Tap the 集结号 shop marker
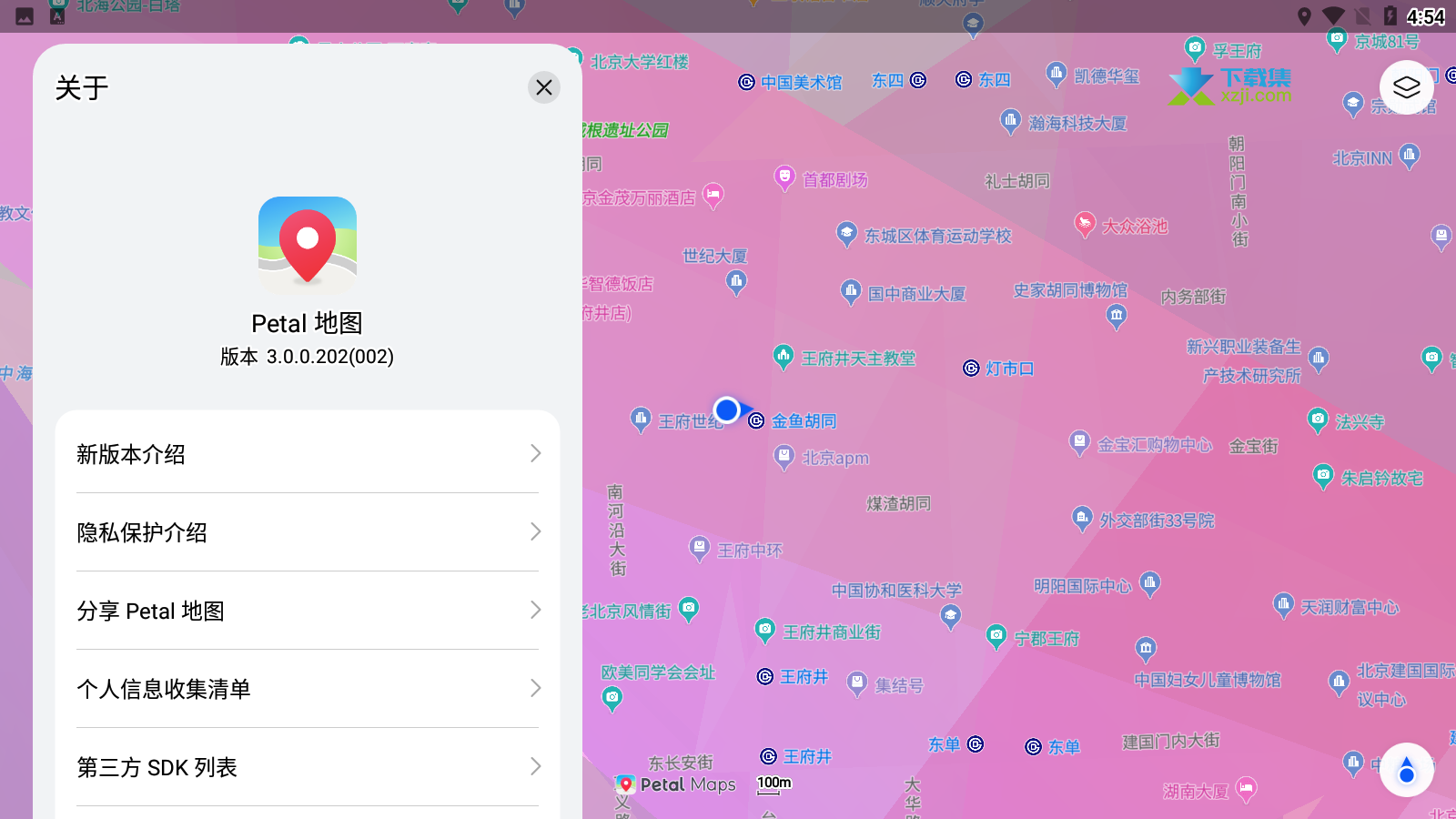Viewport: 1456px width, 819px height. (x=856, y=683)
